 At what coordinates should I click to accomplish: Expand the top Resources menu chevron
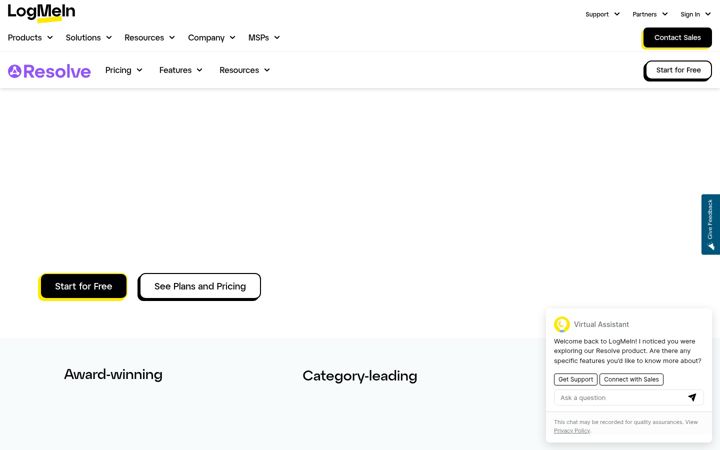[172, 38]
